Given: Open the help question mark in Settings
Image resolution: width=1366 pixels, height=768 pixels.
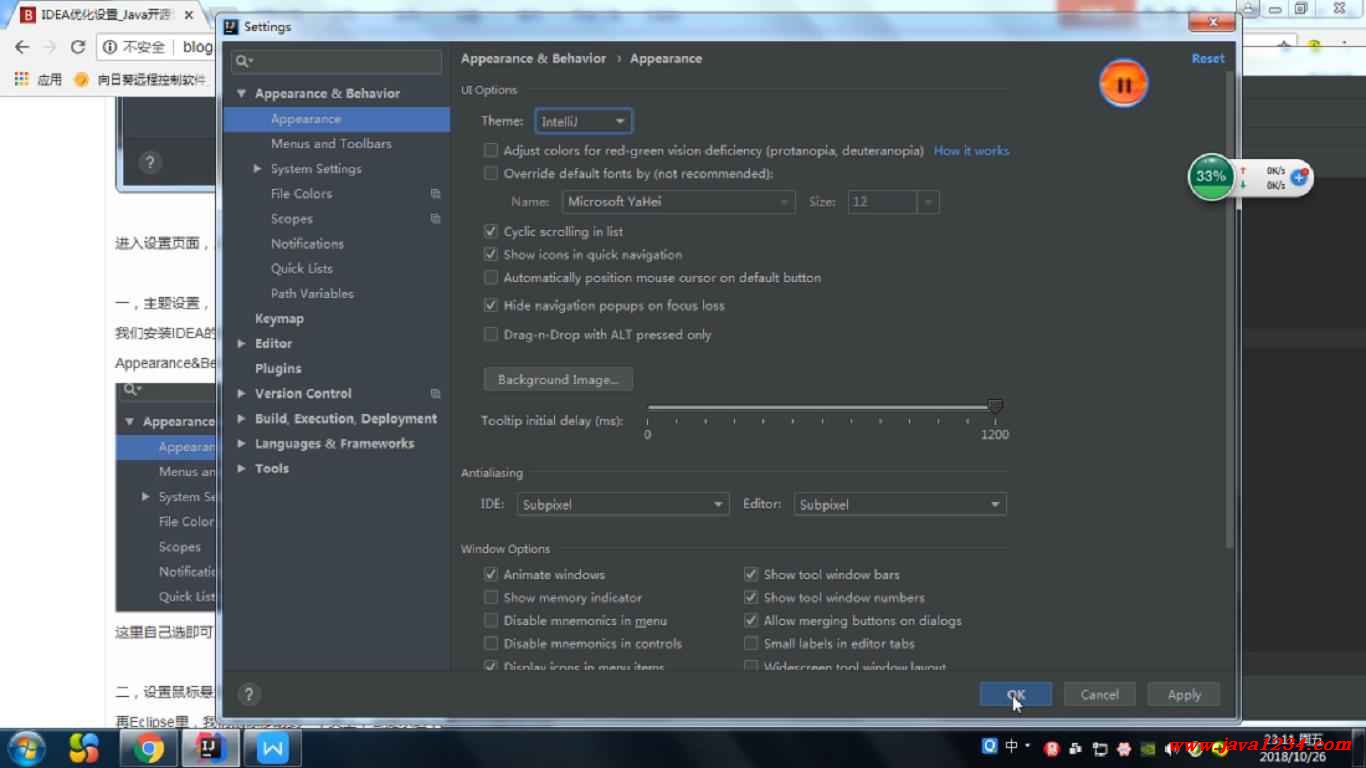Looking at the screenshot, I should point(249,694).
